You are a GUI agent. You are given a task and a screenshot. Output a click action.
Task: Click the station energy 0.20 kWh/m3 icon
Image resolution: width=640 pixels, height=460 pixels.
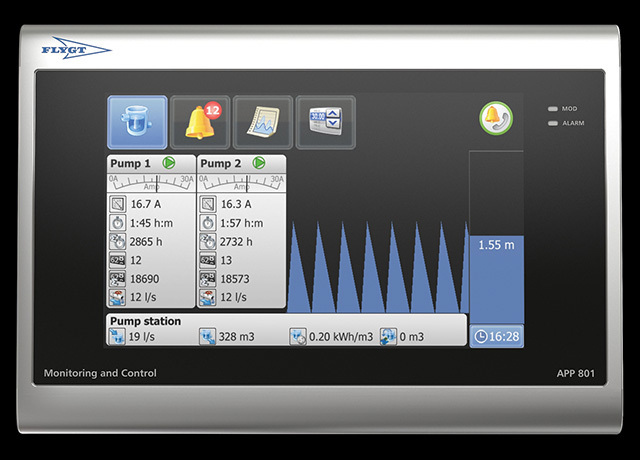click(299, 337)
